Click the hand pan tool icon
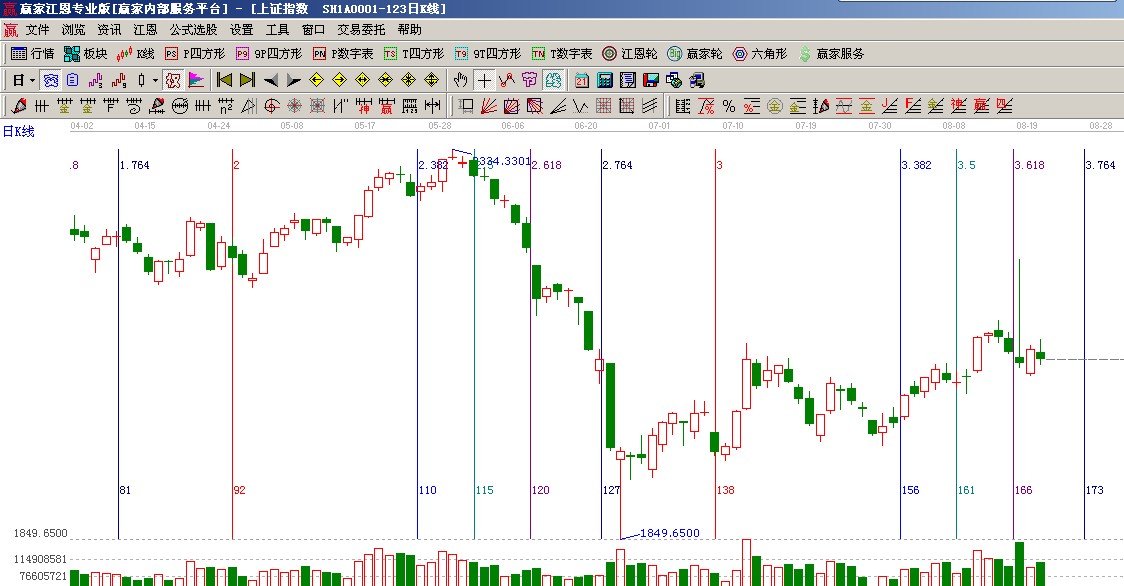Screen dimensions: 1124x586 (461, 80)
